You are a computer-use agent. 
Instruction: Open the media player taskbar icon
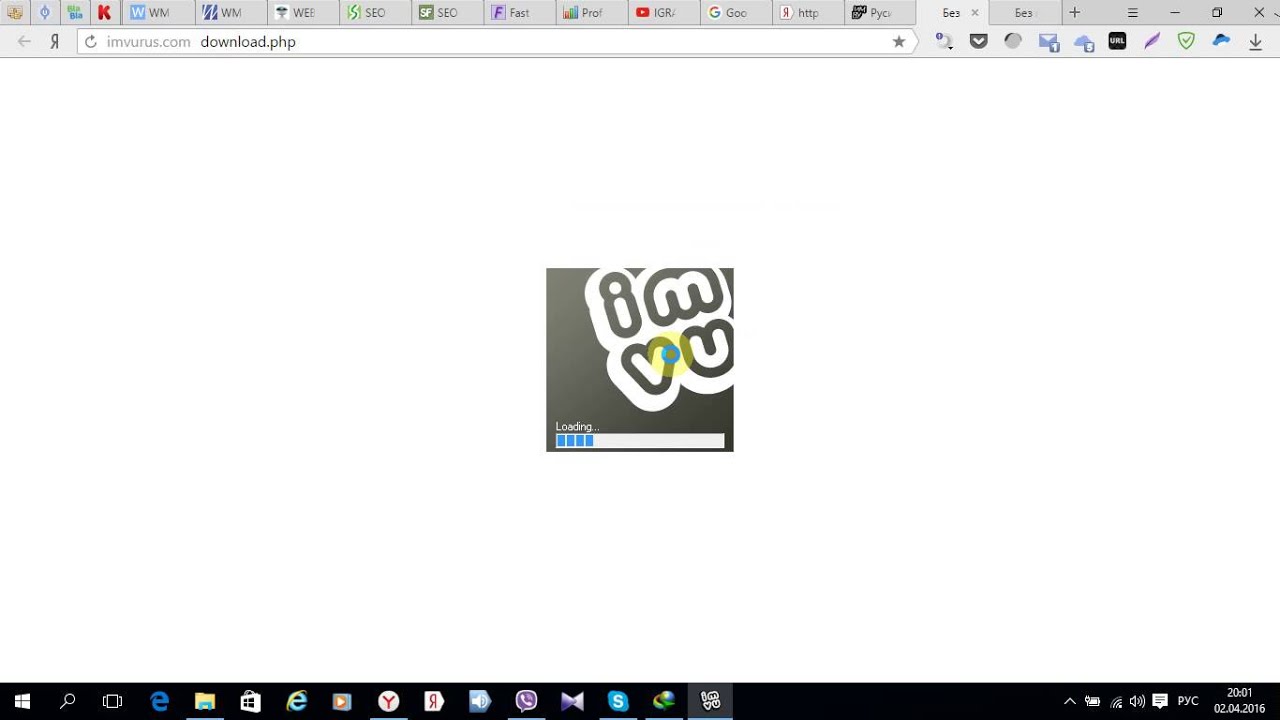(x=343, y=701)
